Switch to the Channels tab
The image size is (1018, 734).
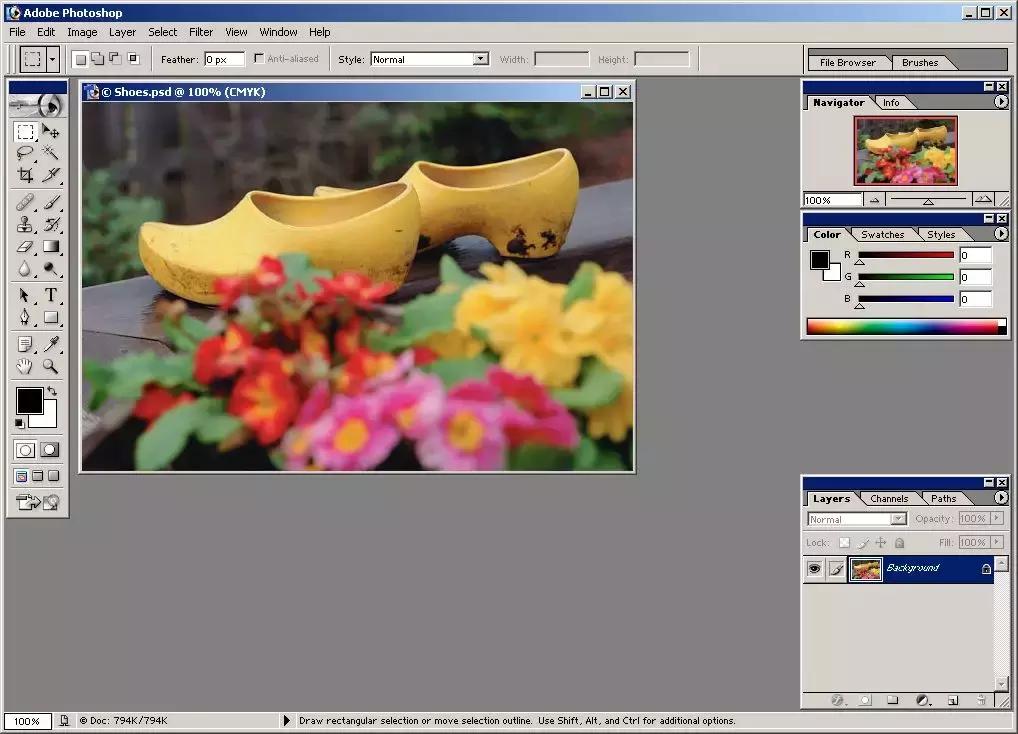889,498
